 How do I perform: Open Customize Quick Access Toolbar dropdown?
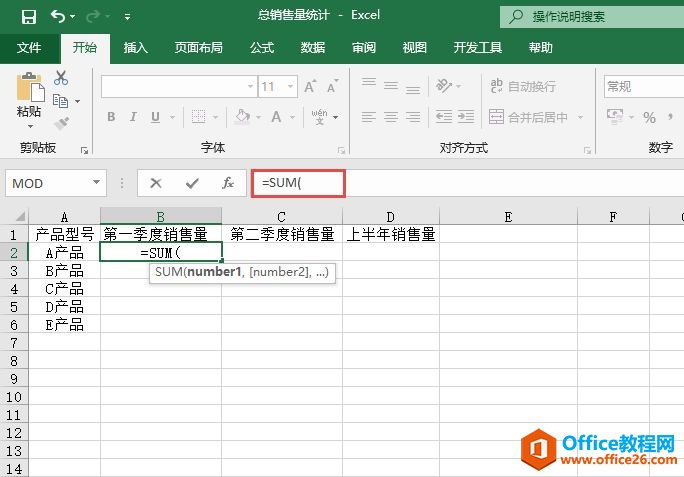pyautogui.click(x=127, y=17)
